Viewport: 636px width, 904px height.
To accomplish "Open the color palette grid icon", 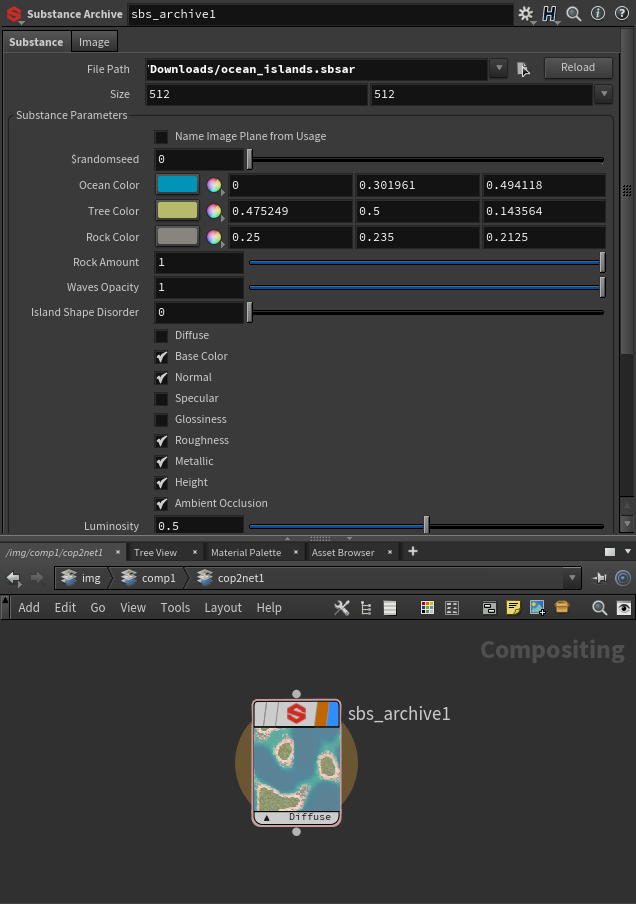I will (427, 607).
